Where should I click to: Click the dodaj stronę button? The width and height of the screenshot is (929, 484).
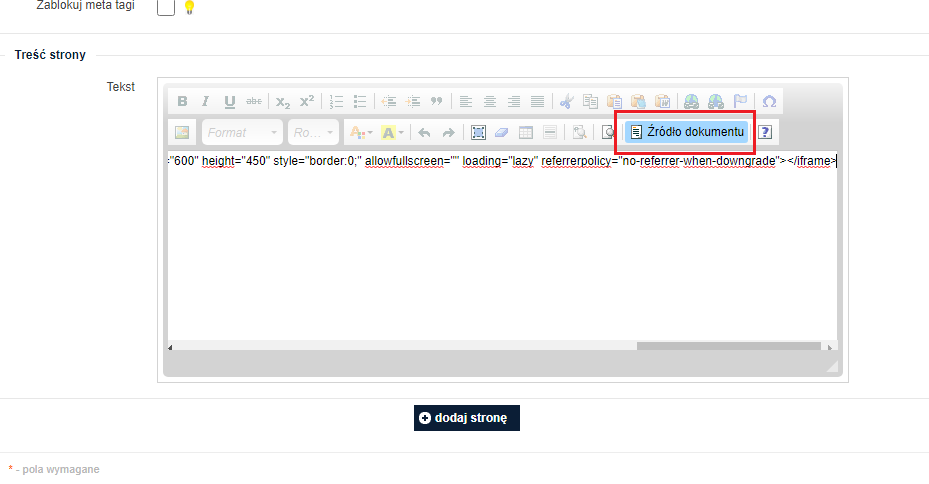467,418
